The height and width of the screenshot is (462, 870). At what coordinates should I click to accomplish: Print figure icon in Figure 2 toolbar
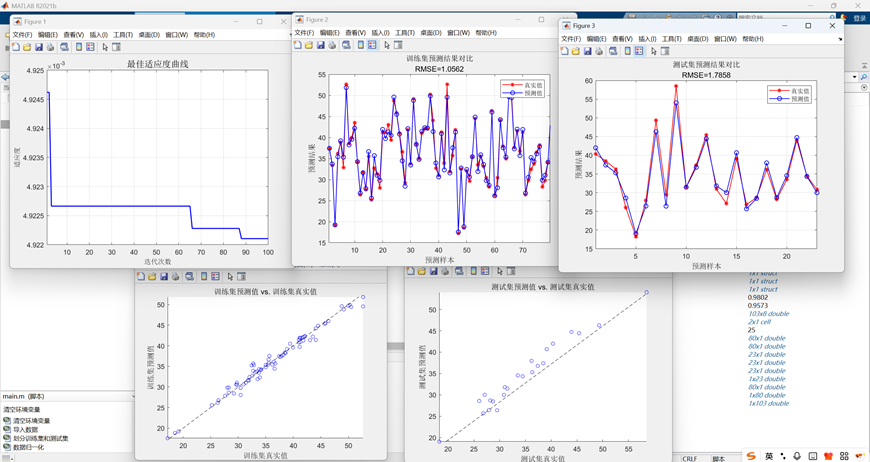(332, 45)
